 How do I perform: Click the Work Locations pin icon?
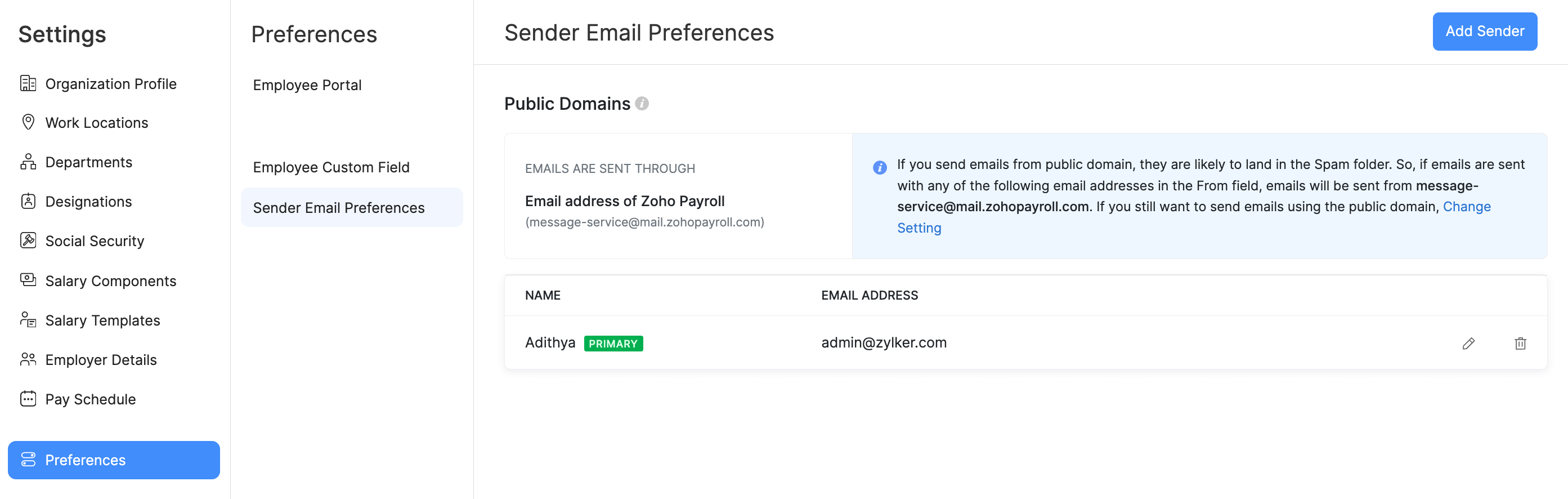[x=28, y=122]
